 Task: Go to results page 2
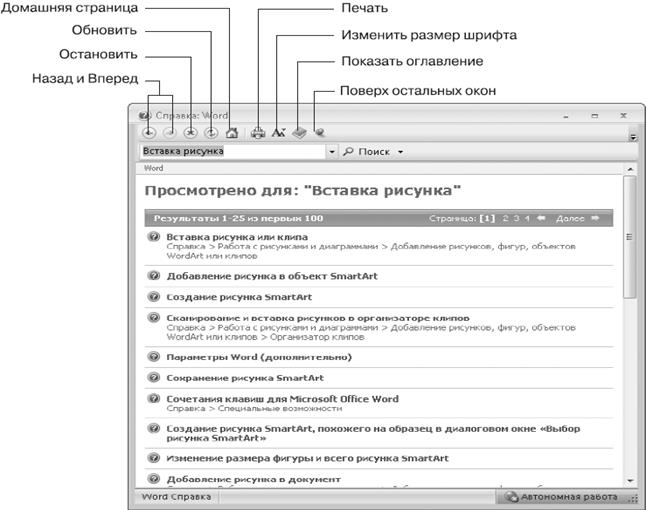pos(506,218)
